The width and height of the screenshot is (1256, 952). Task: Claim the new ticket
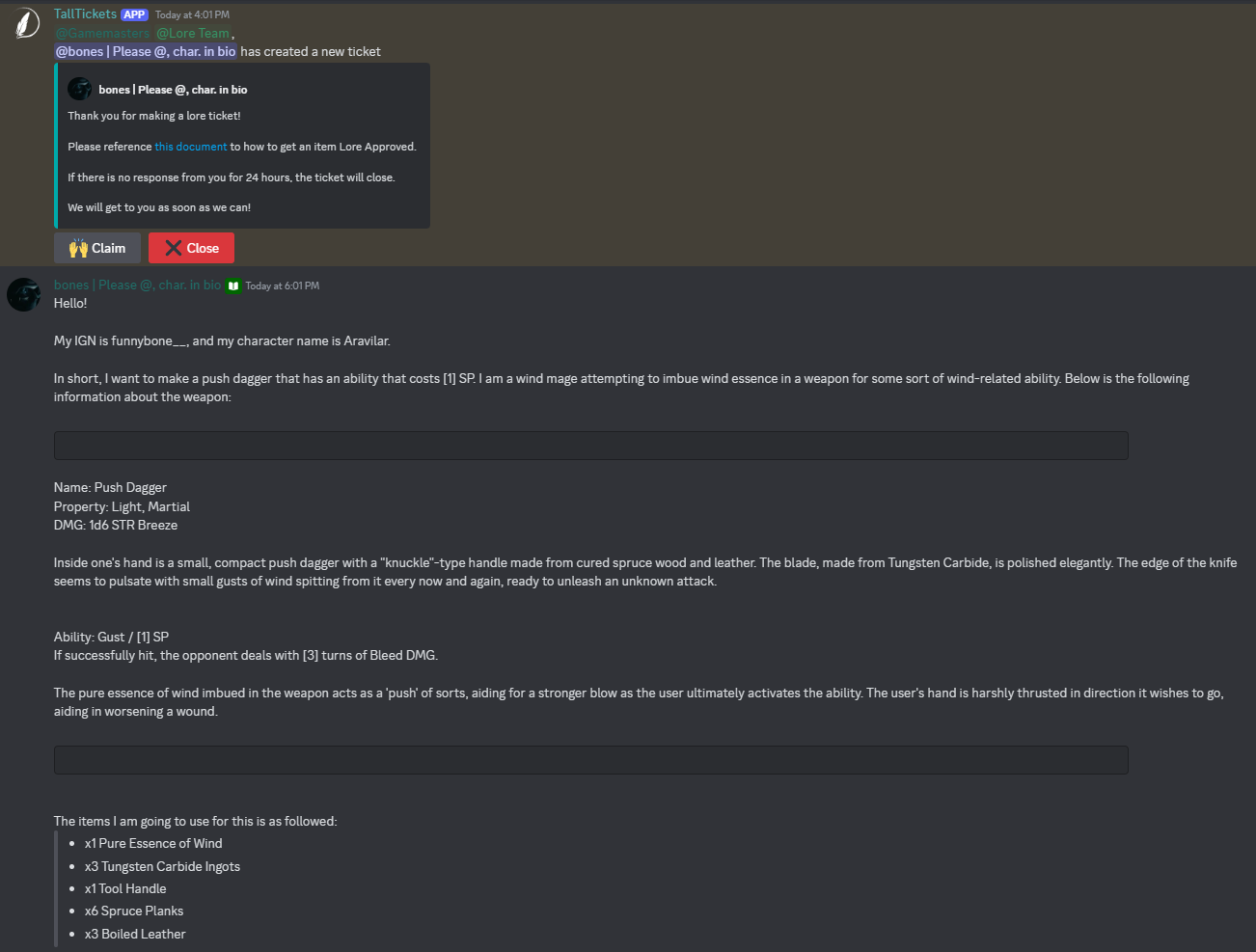(96, 248)
